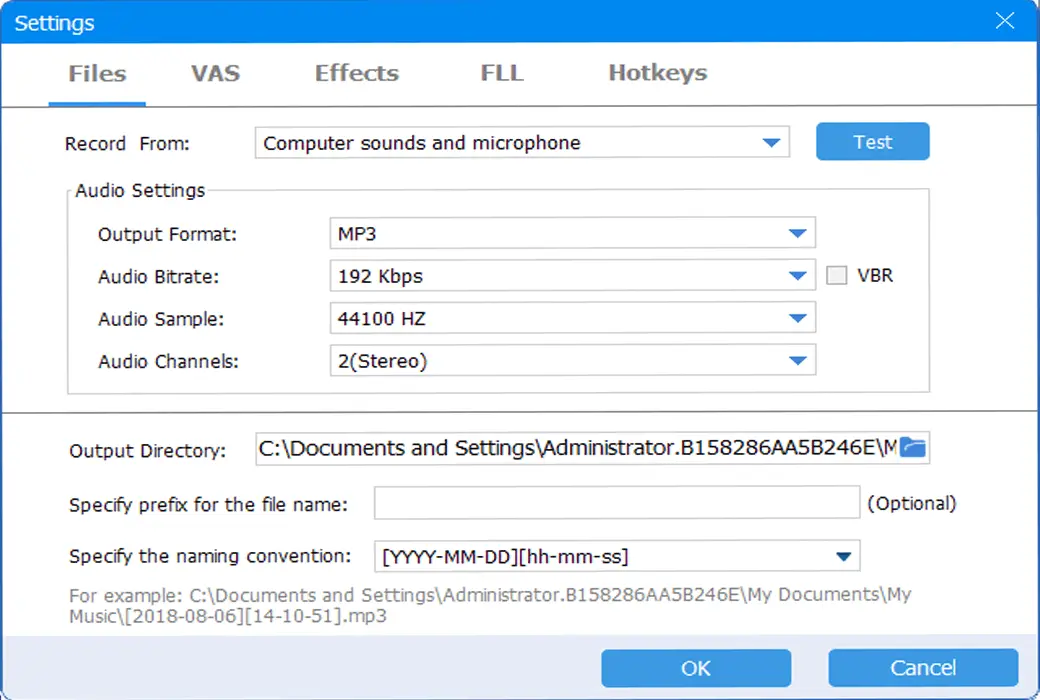Click into the Output Directory path field
This screenshot has height=700, width=1040.
click(577, 449)
